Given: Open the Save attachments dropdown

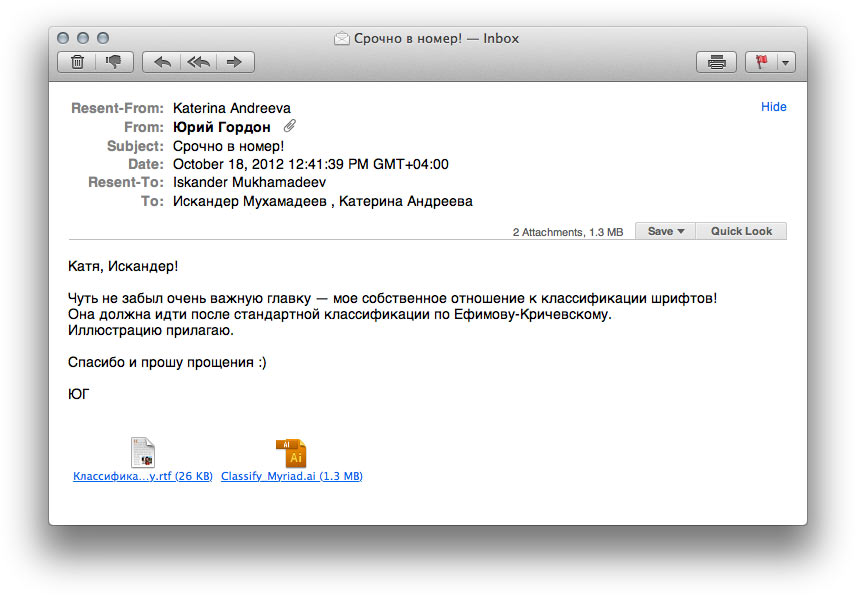Looking at the screenshot, I should [665, 231].
